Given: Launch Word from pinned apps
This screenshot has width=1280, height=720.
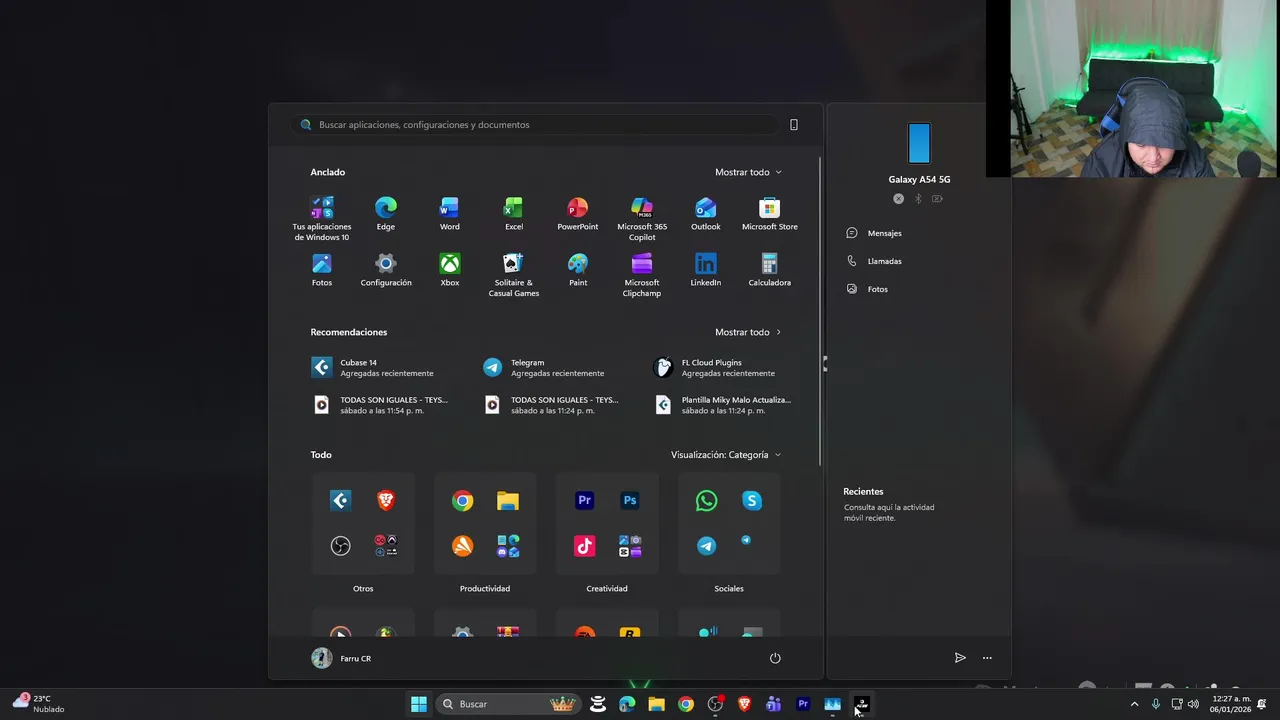Looking at the screenshot, I should pos(450,214).
